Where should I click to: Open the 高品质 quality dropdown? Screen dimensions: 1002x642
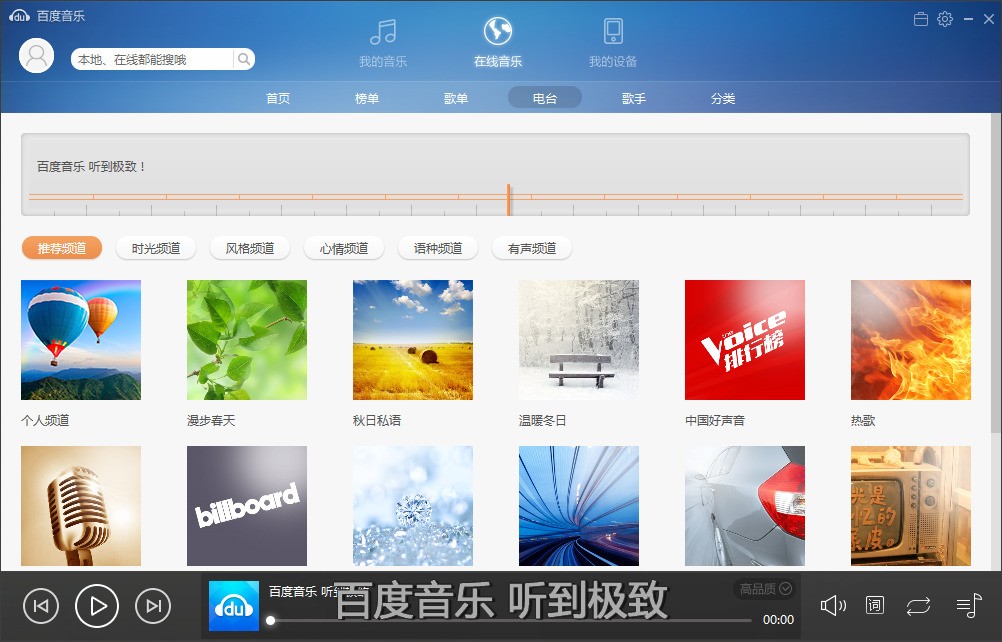click(765, 589)
